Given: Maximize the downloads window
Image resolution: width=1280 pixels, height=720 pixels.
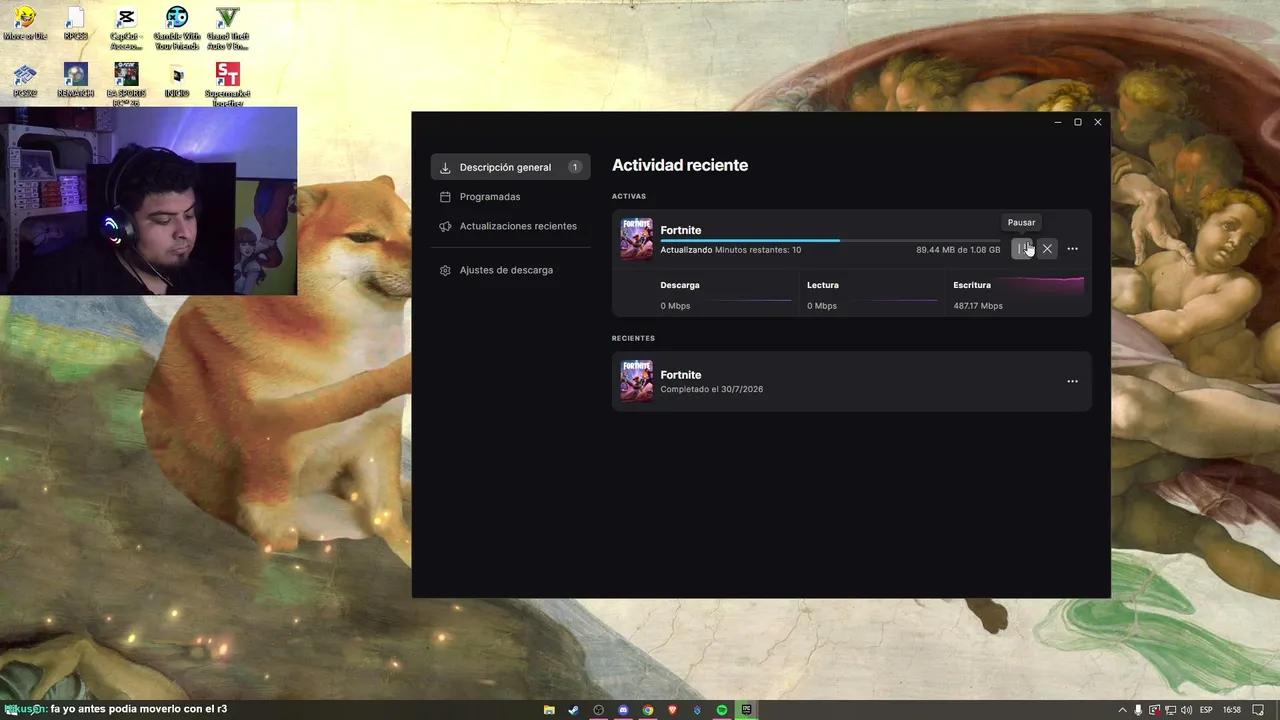Looking at the screenshot, I should [1078, 122].
